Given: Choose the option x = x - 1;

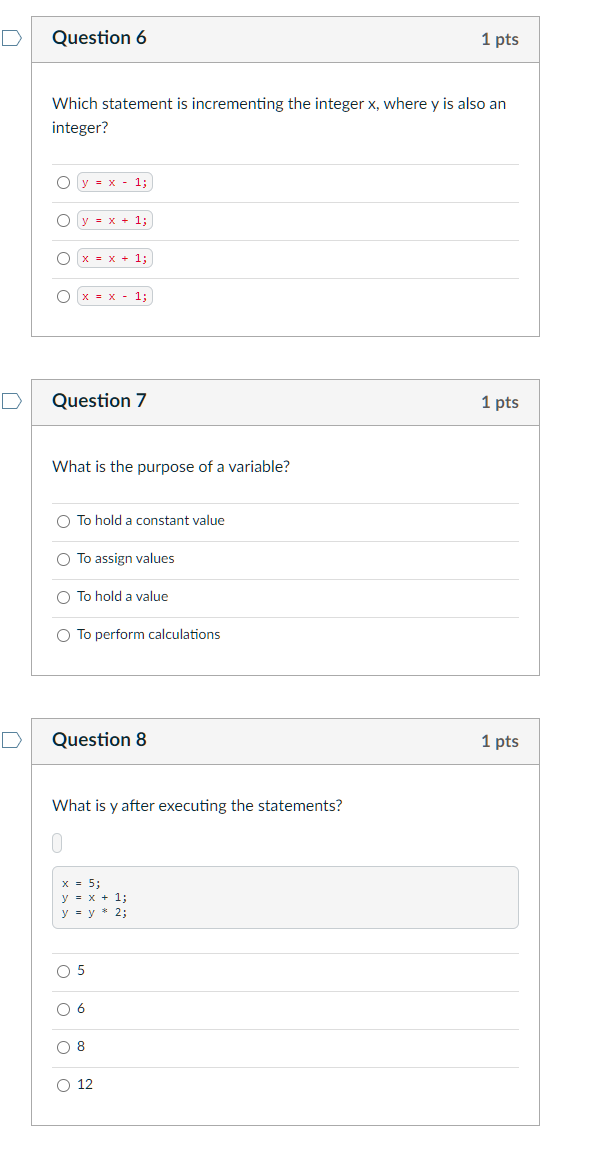Looking at the screenshot, I should pos(64,297).
